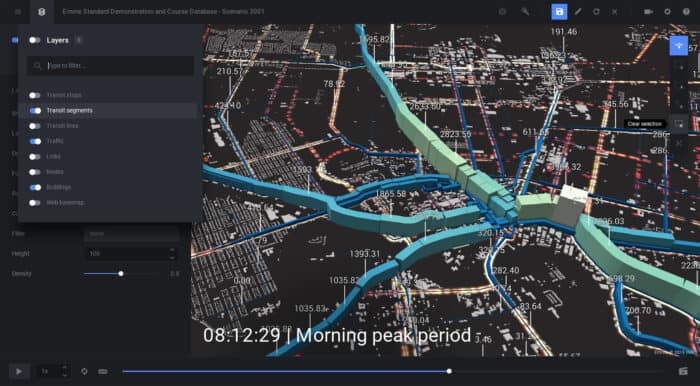Click the gear icon beside the wrench
Image resolution: width=700 pixels, height=386 pixels.
(x=502, y=12)
